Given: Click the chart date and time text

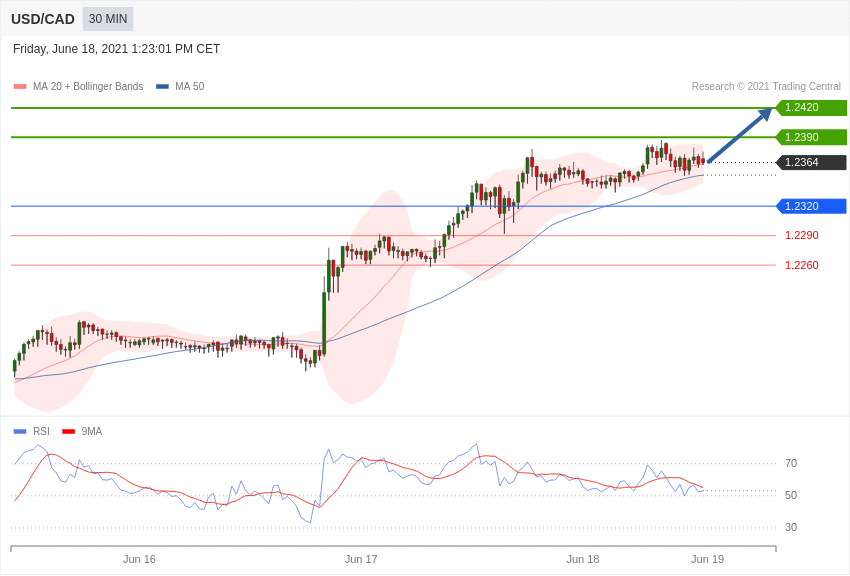Looking at the screenshot, I should 117,49.
